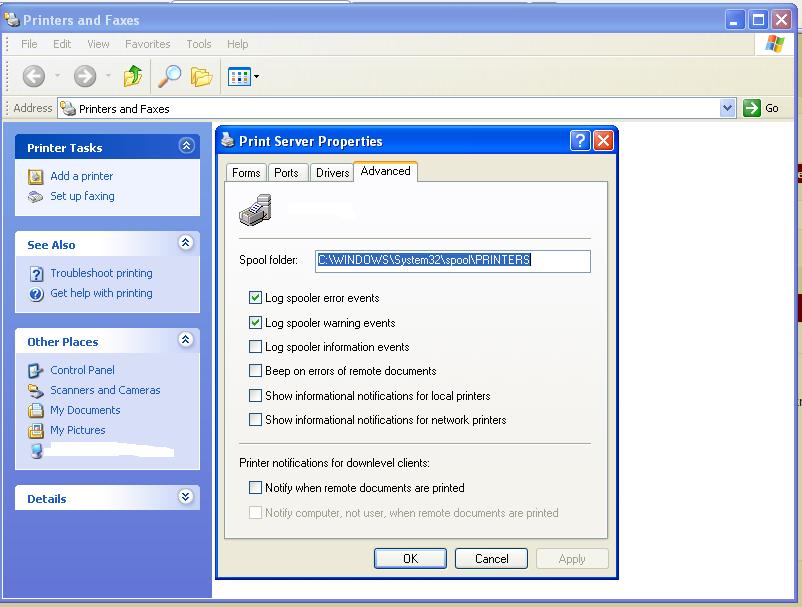Click the Back arrow toolbar icon

(34, 77)
